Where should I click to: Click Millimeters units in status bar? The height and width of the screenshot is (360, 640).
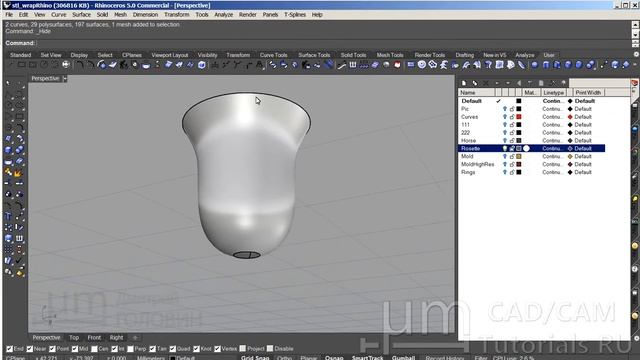(150, 358)
